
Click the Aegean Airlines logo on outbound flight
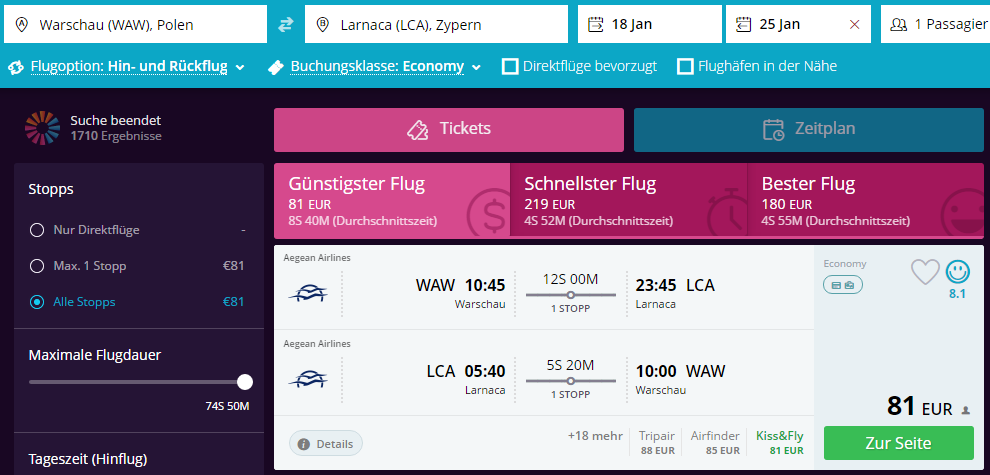tap(307, 294)
